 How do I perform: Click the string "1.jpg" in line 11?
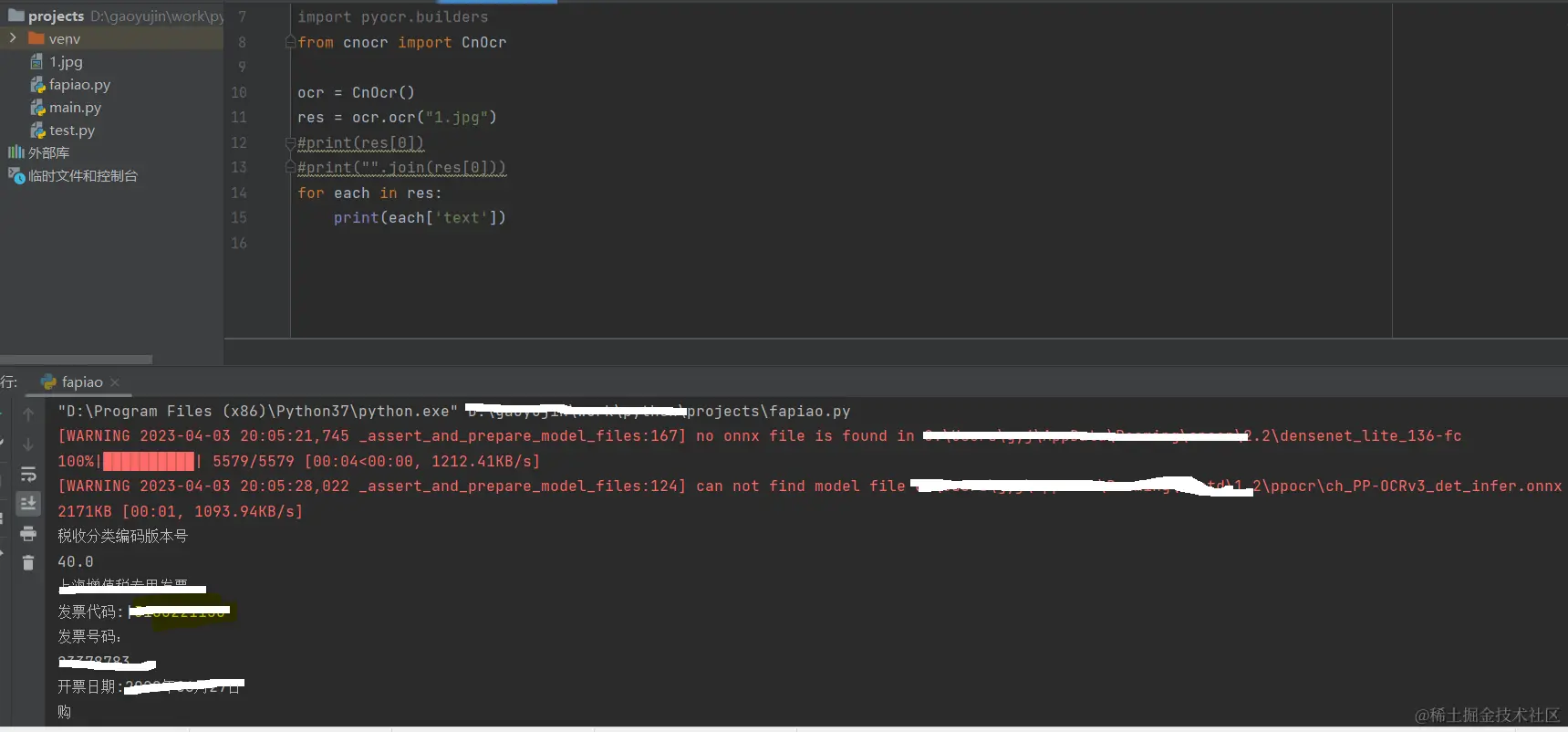pyautogui.click(x=457, y=118)
